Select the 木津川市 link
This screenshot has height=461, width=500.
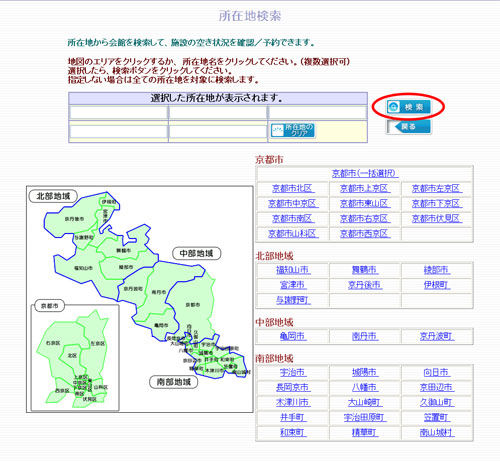(293, 402)
